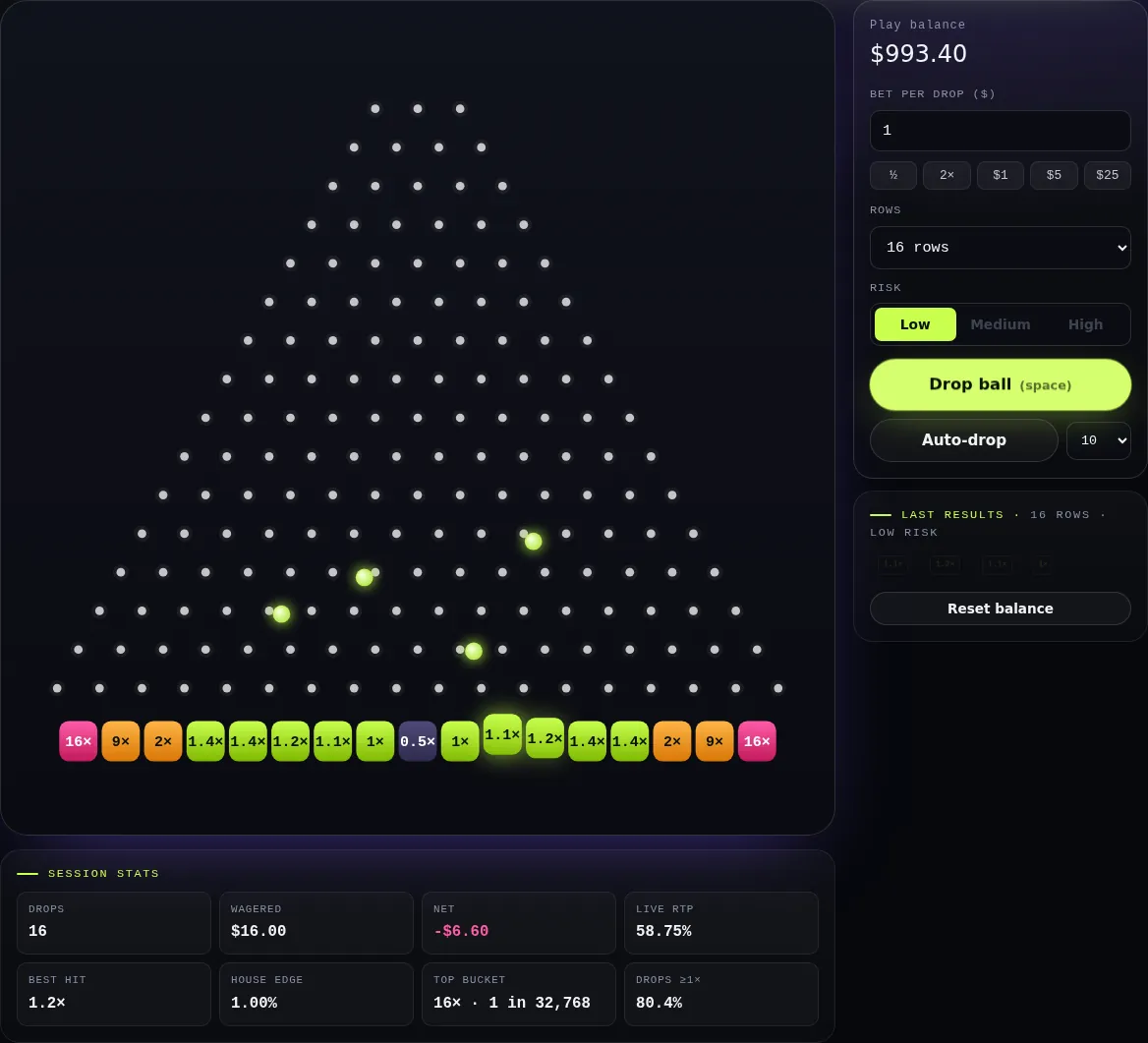Reset the play balance
The image size is (1148, 1043).
pos(1001,608)
